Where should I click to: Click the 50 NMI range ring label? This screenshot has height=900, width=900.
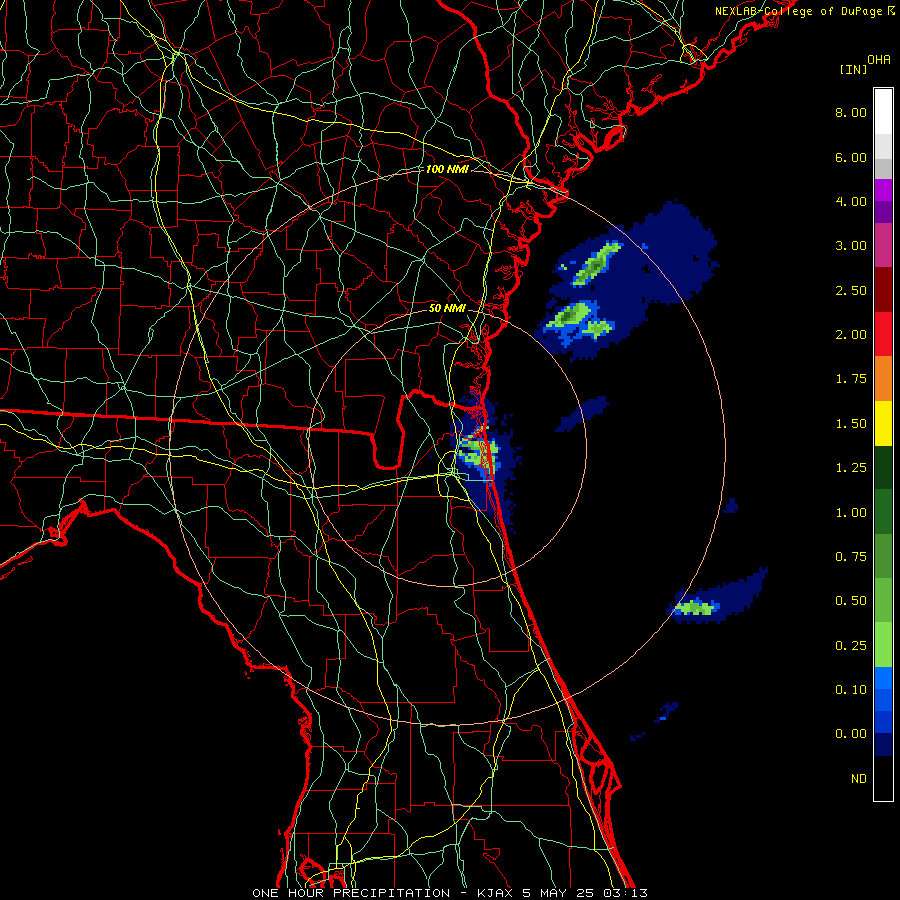click(447, 308)
